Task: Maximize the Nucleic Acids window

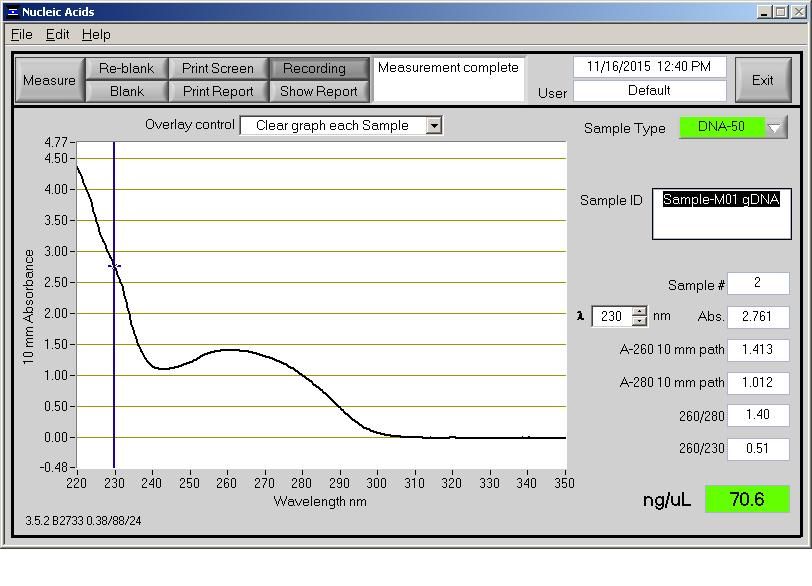Action: tap(781, 12)
